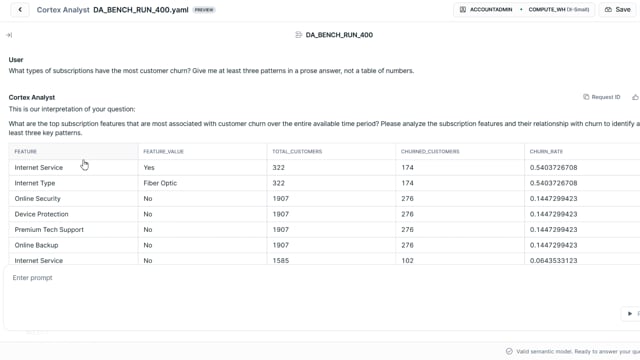Click the PREVIEW badge beside the file name
Screen dimensions: 640x360
tap(204, 10)
